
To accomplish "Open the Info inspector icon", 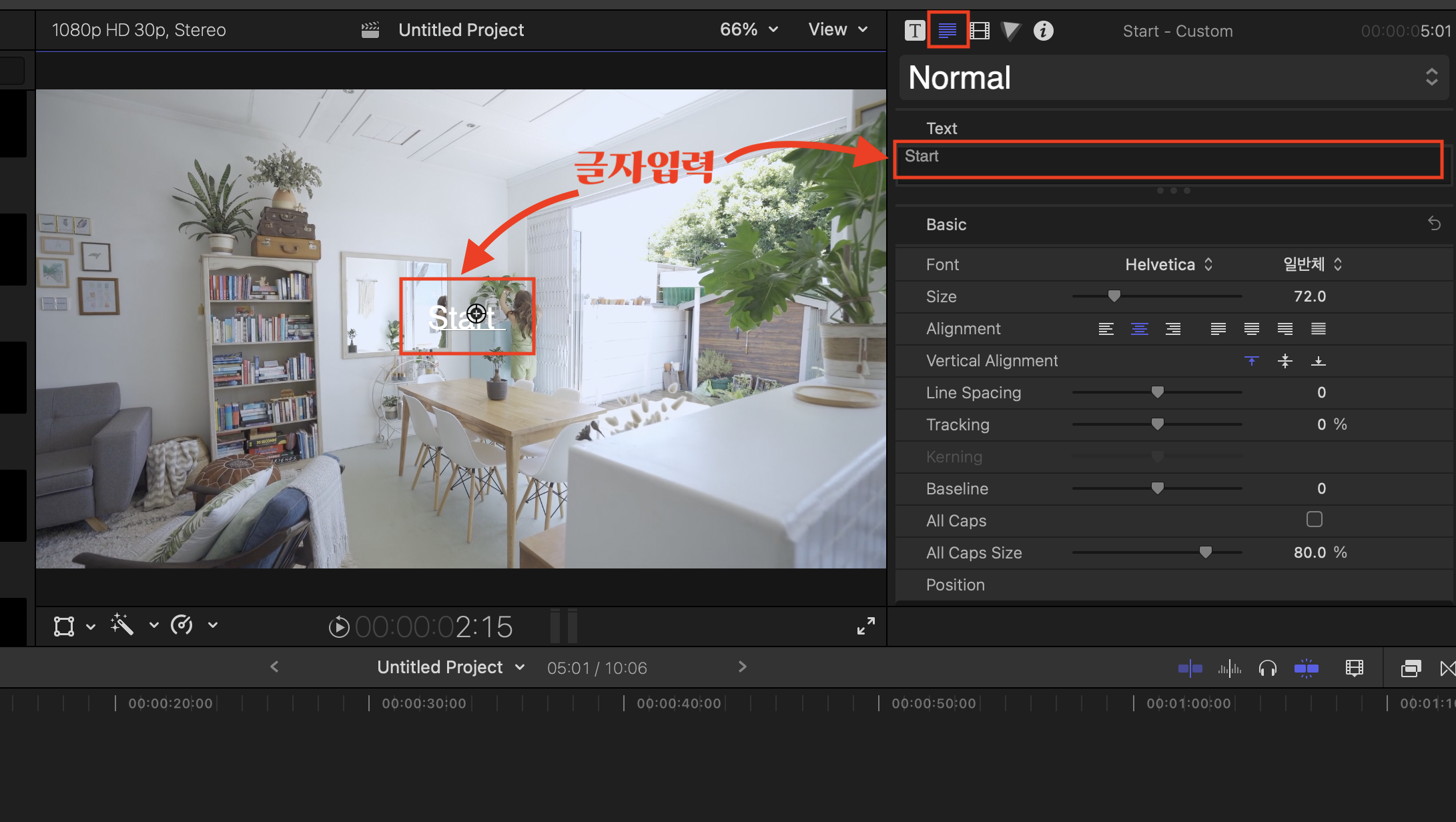I will point(1043,31).
